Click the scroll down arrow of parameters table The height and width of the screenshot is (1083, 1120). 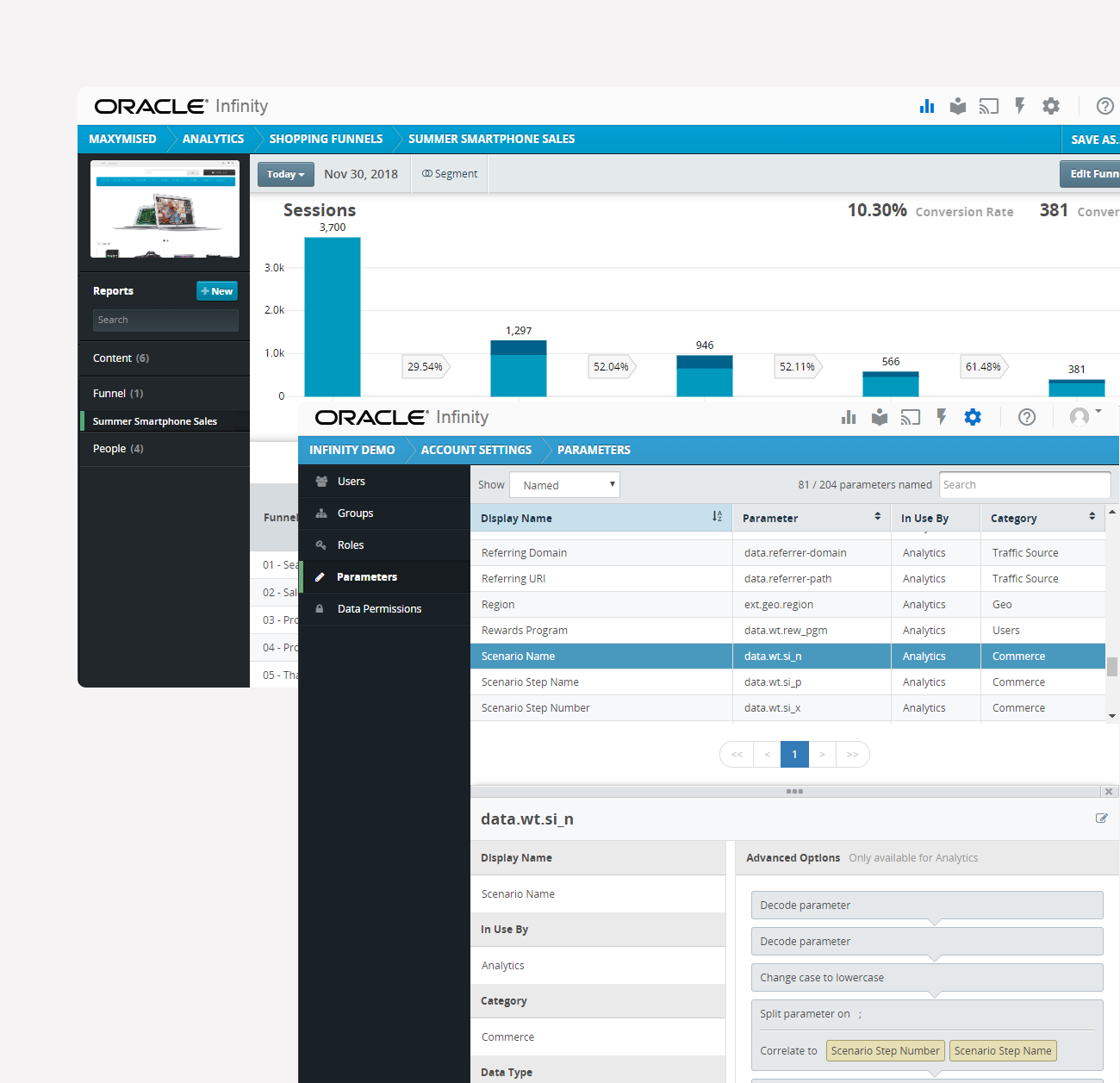1112,716
